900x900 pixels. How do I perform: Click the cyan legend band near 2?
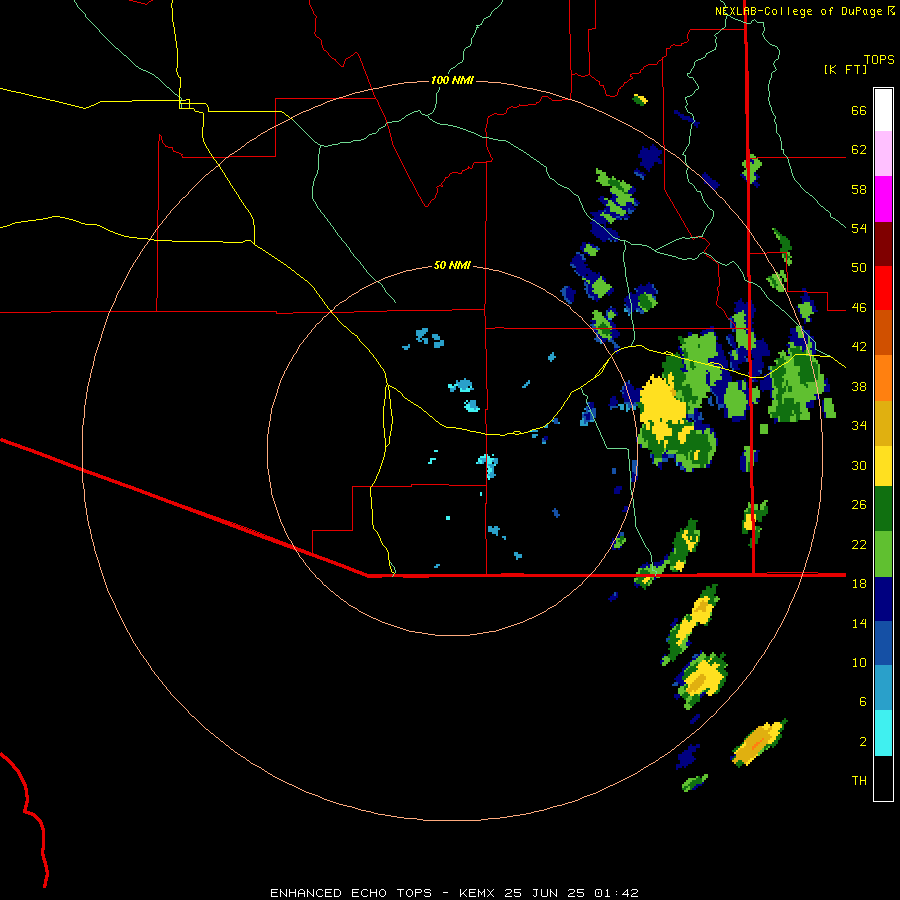coord(883,733)
